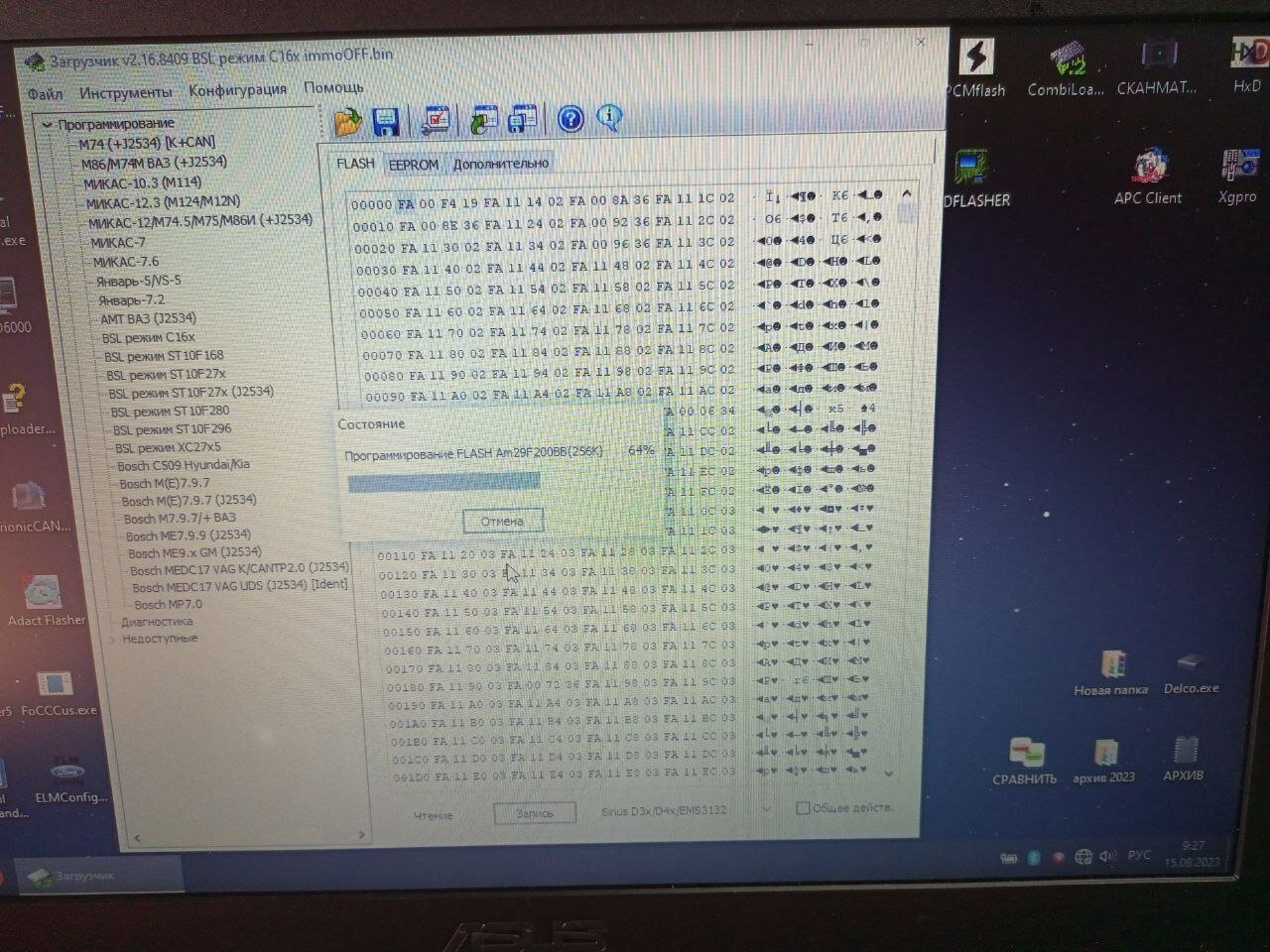This screenshot has width=1270, height=952.
Task: Open CombiLoader desktop icon
Action: click(1067, 68)
